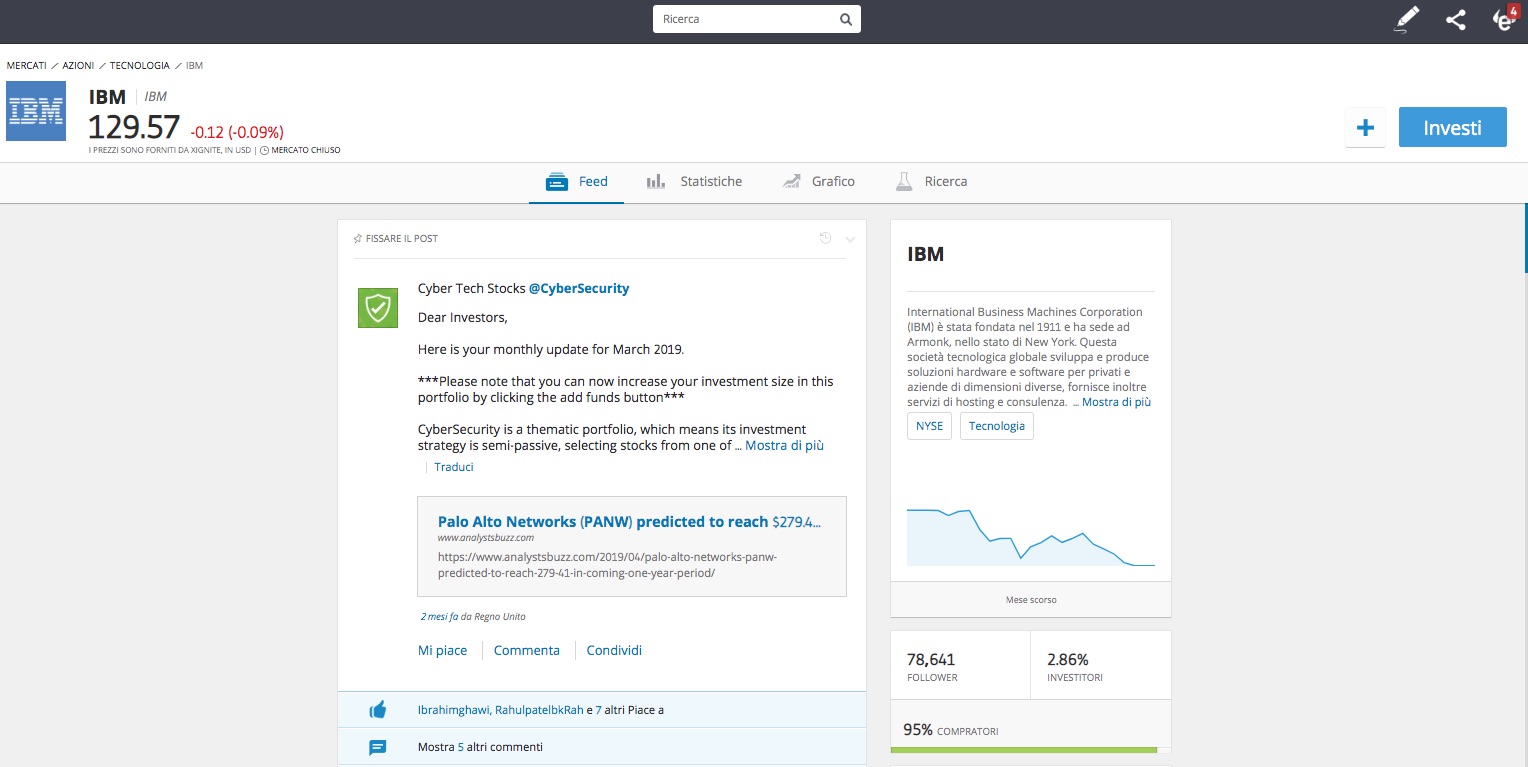This screenshot has width=1528, height=767.
Task: Click the Ricerca flask icon
Action: 904,182
